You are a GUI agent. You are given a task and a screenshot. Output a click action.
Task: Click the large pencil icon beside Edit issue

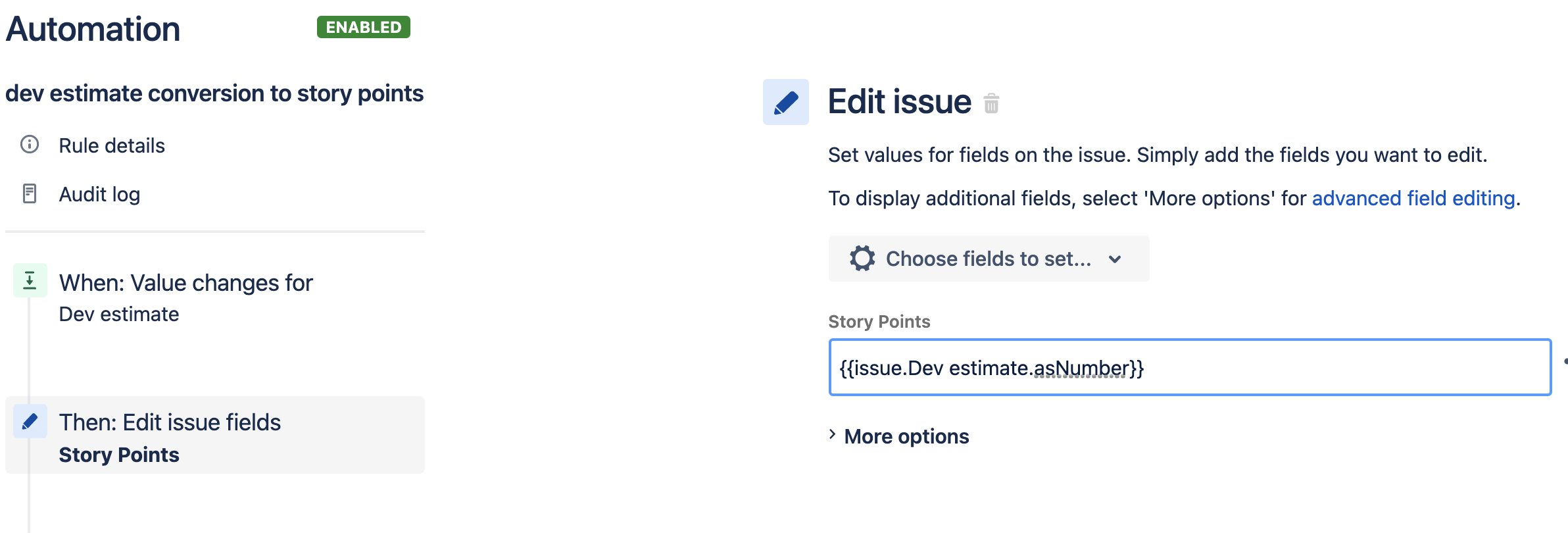[x=786, y=102]
